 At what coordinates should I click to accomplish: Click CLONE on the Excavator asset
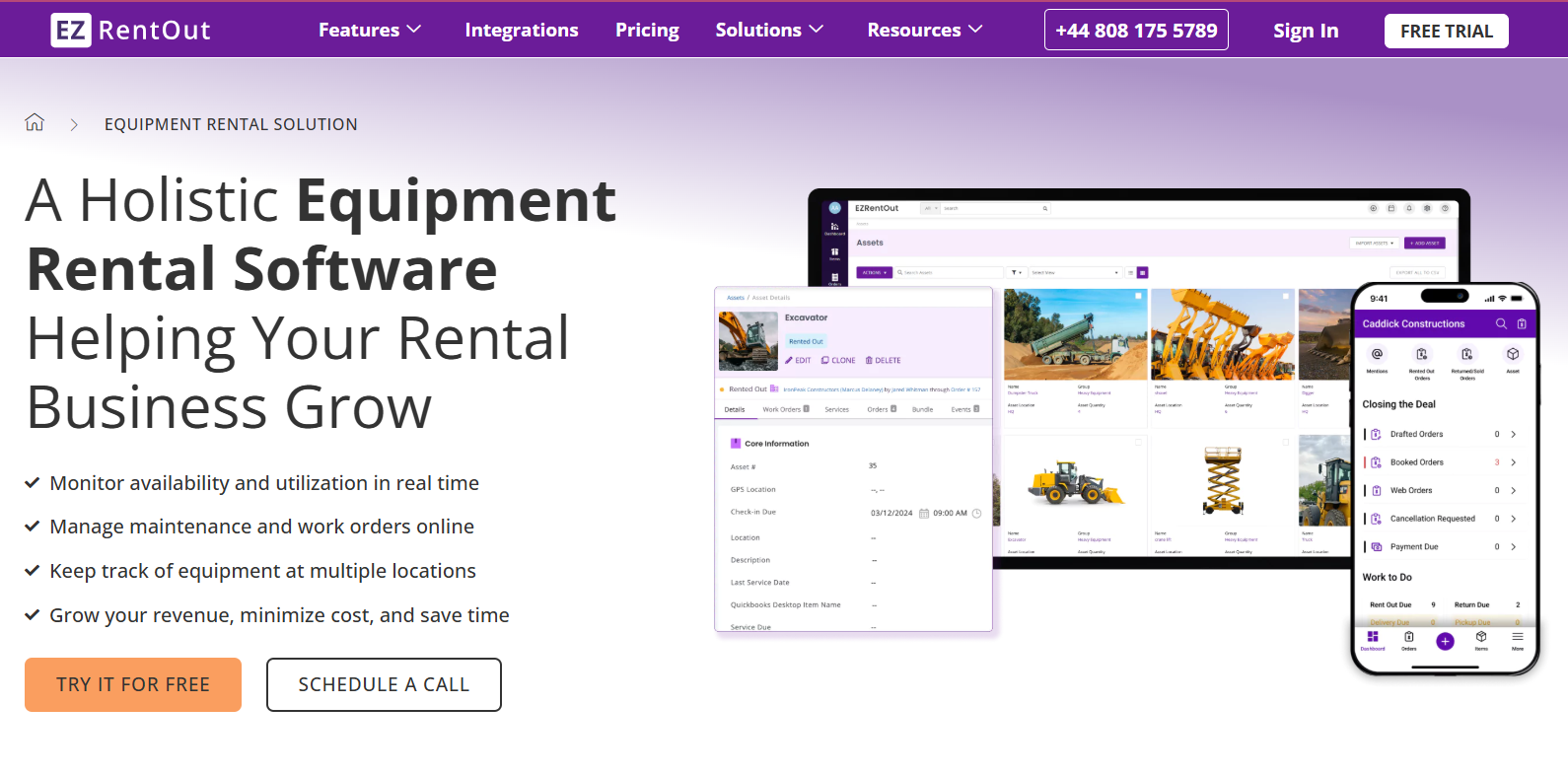[x=838, y=361]
